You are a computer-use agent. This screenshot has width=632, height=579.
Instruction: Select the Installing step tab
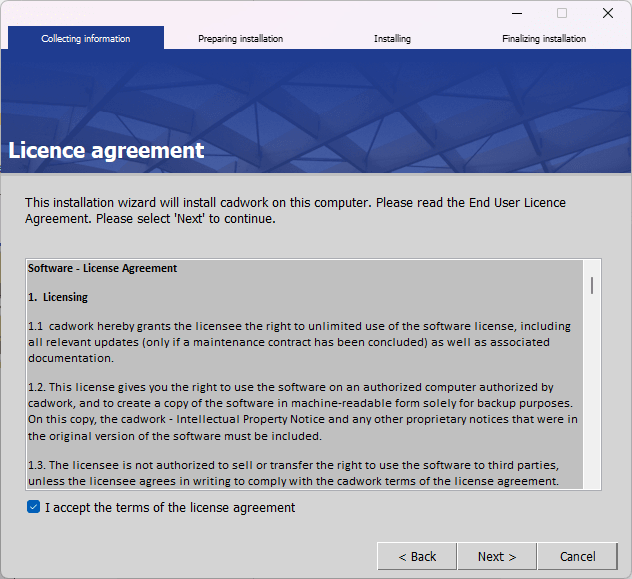tap(392, 39)
